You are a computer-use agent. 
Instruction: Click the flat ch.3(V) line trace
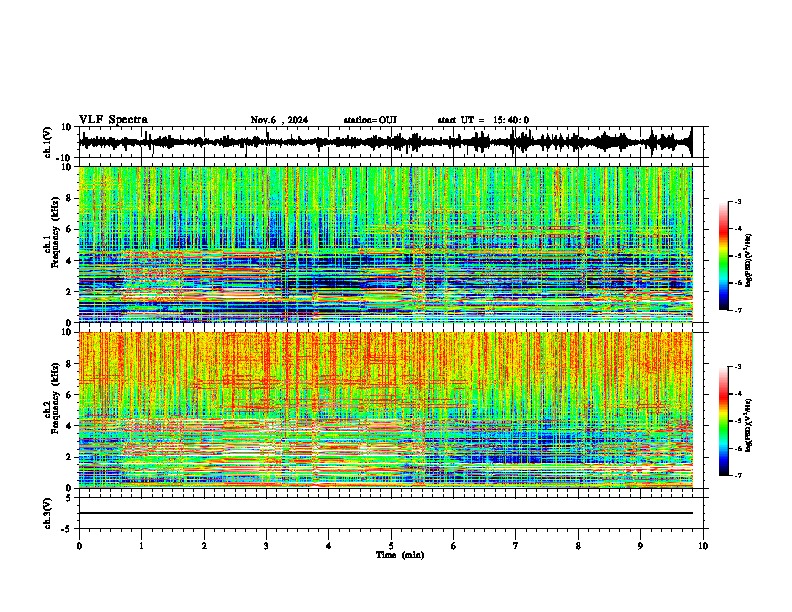(x=385, y=513)
